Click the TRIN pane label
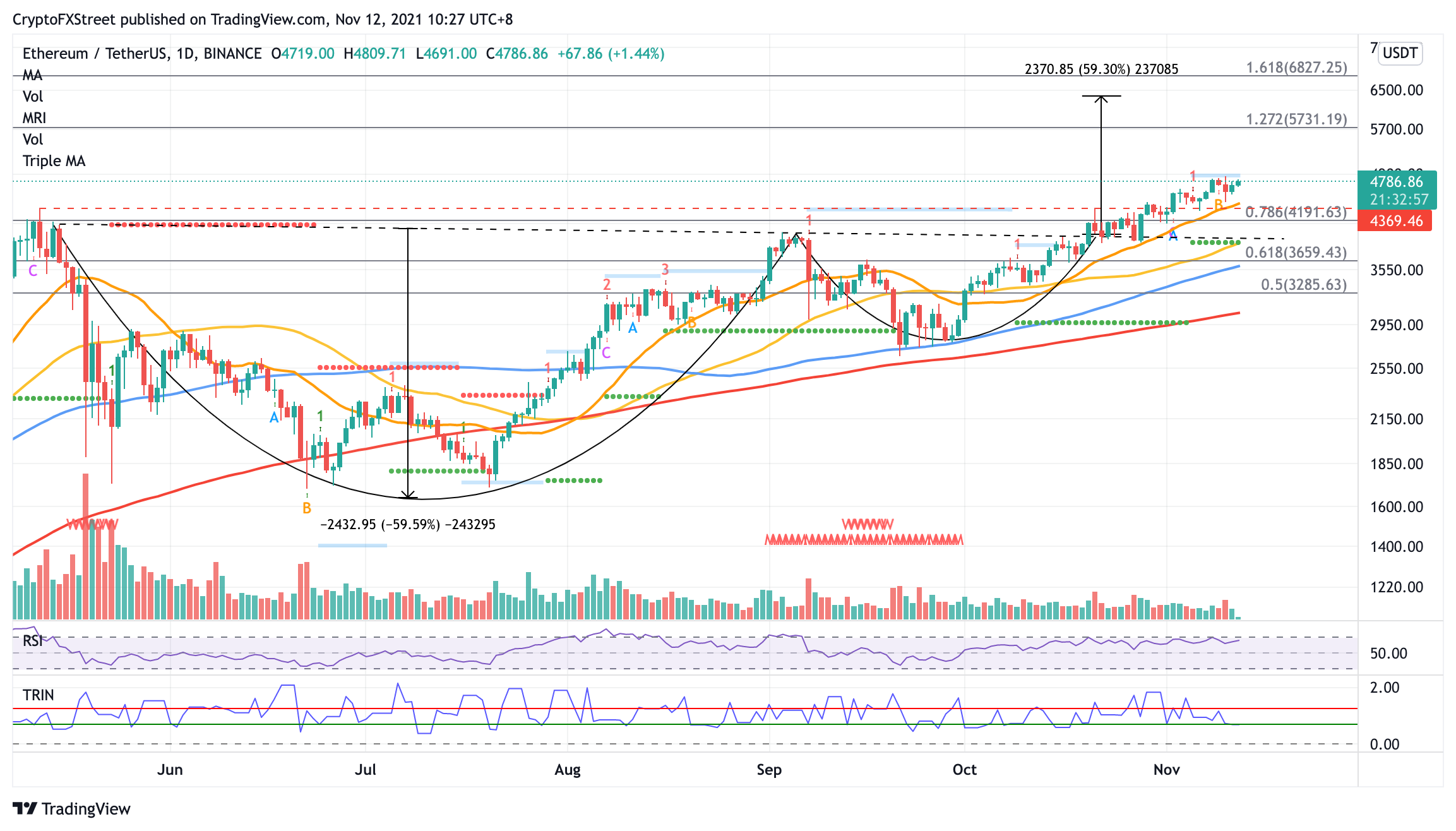The height and width of the screenshot is (831, 1456). pos(39,695)
